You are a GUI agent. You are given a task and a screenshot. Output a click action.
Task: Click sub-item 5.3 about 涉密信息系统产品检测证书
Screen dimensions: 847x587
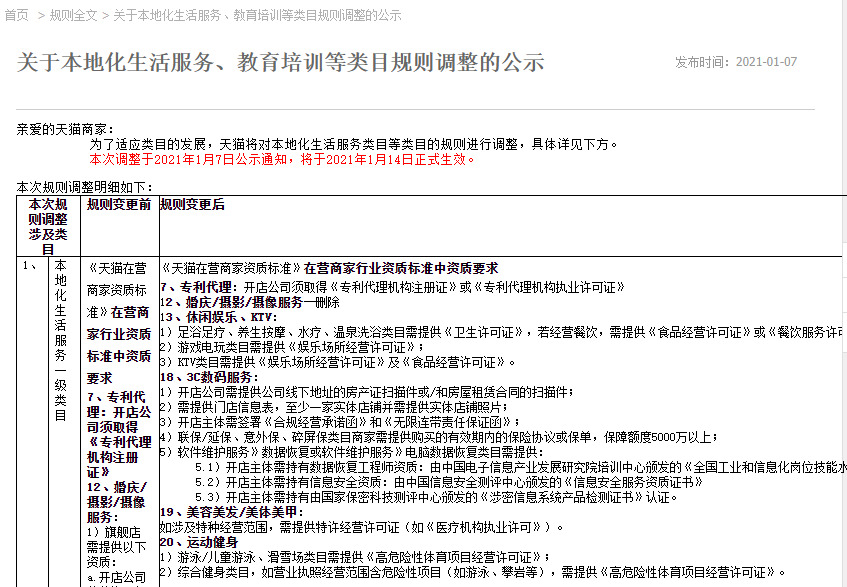(x=436, y=497)
